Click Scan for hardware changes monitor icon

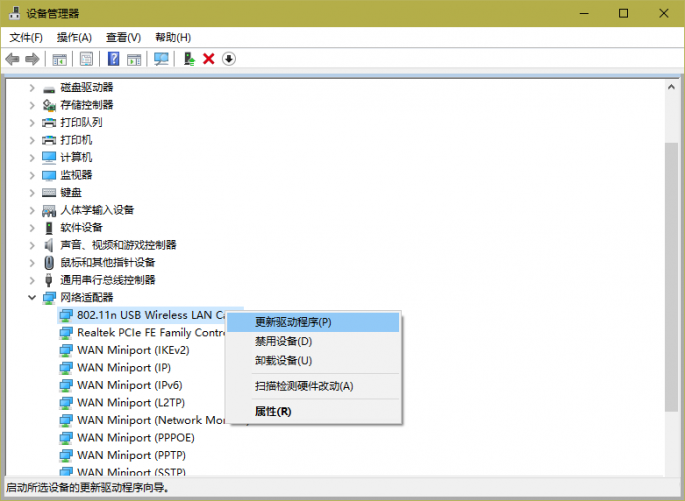click(x=161, y=59)
